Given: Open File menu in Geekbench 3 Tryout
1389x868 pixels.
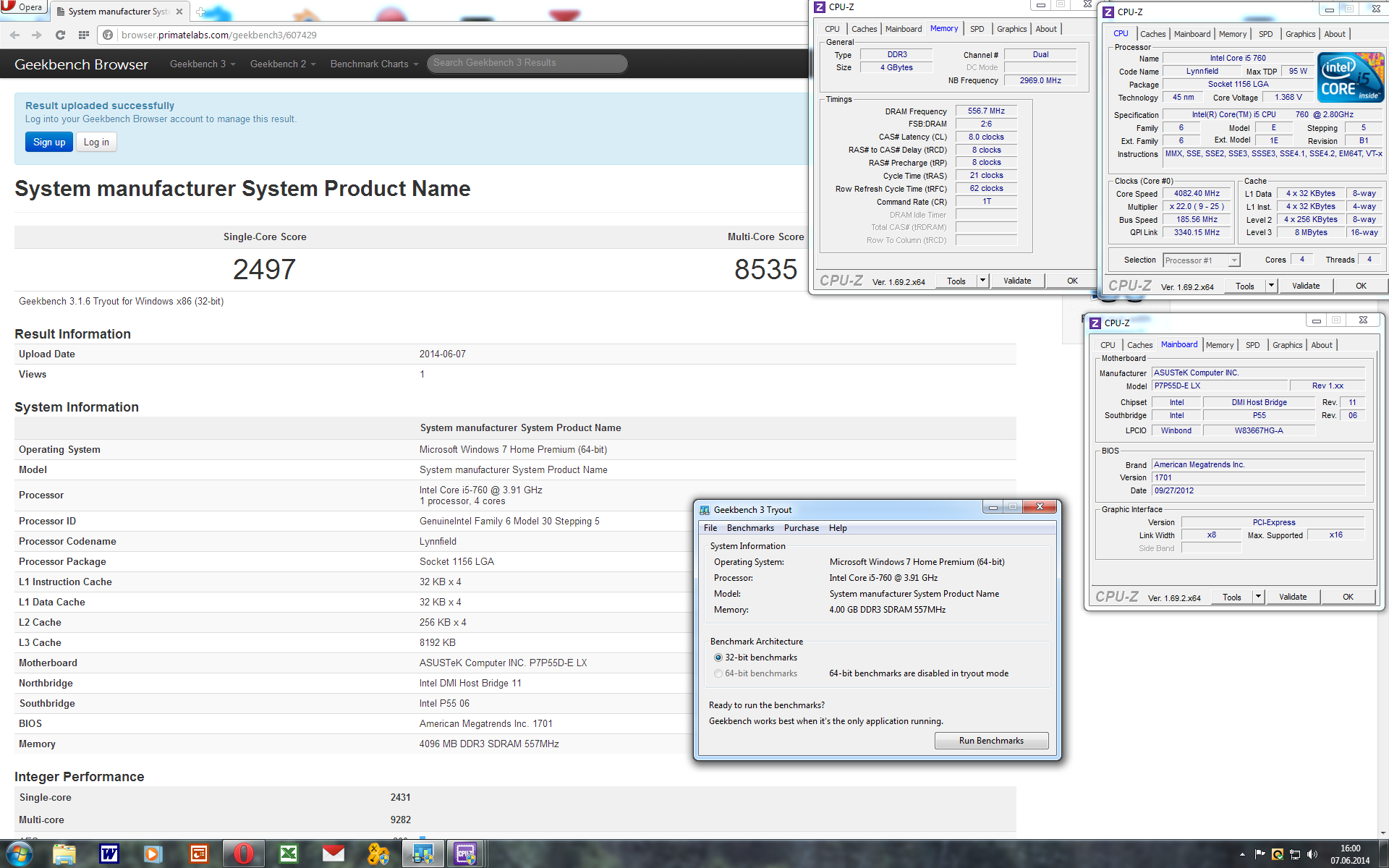Looking at the screenshot, I should [x=710, y=528].
